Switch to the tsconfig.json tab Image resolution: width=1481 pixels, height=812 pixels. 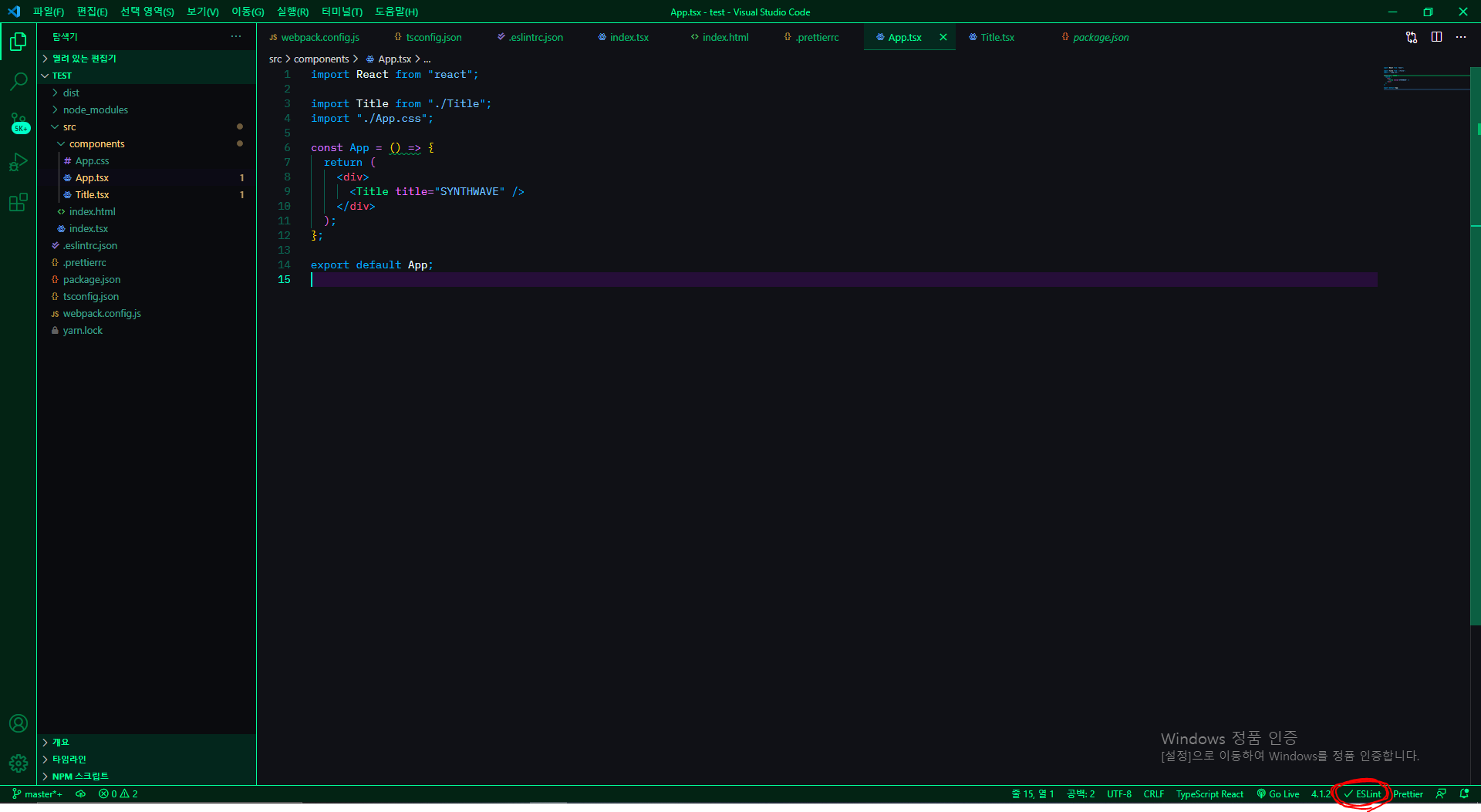(434, 37)
